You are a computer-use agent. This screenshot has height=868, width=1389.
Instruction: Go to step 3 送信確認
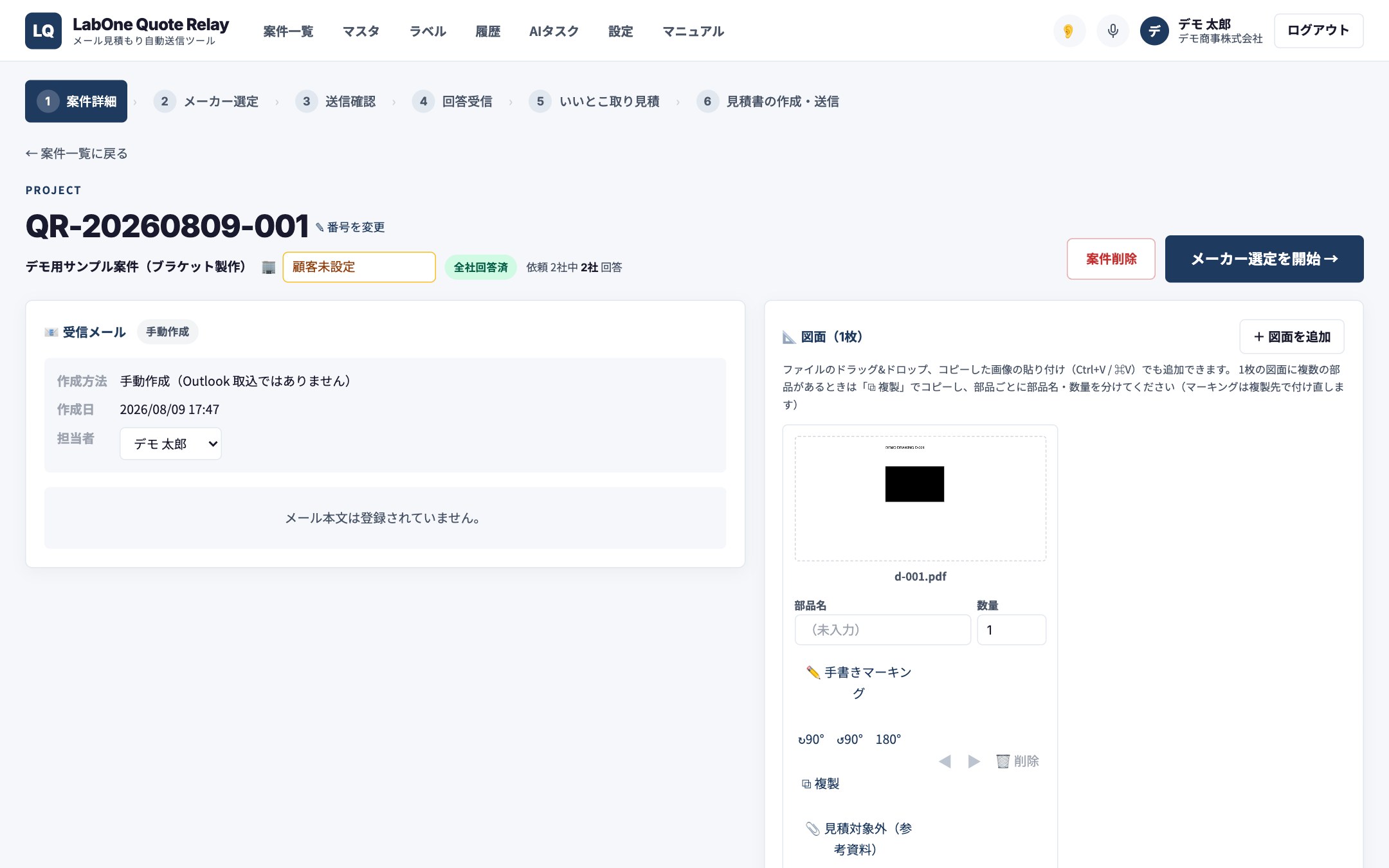pos(335,101)
